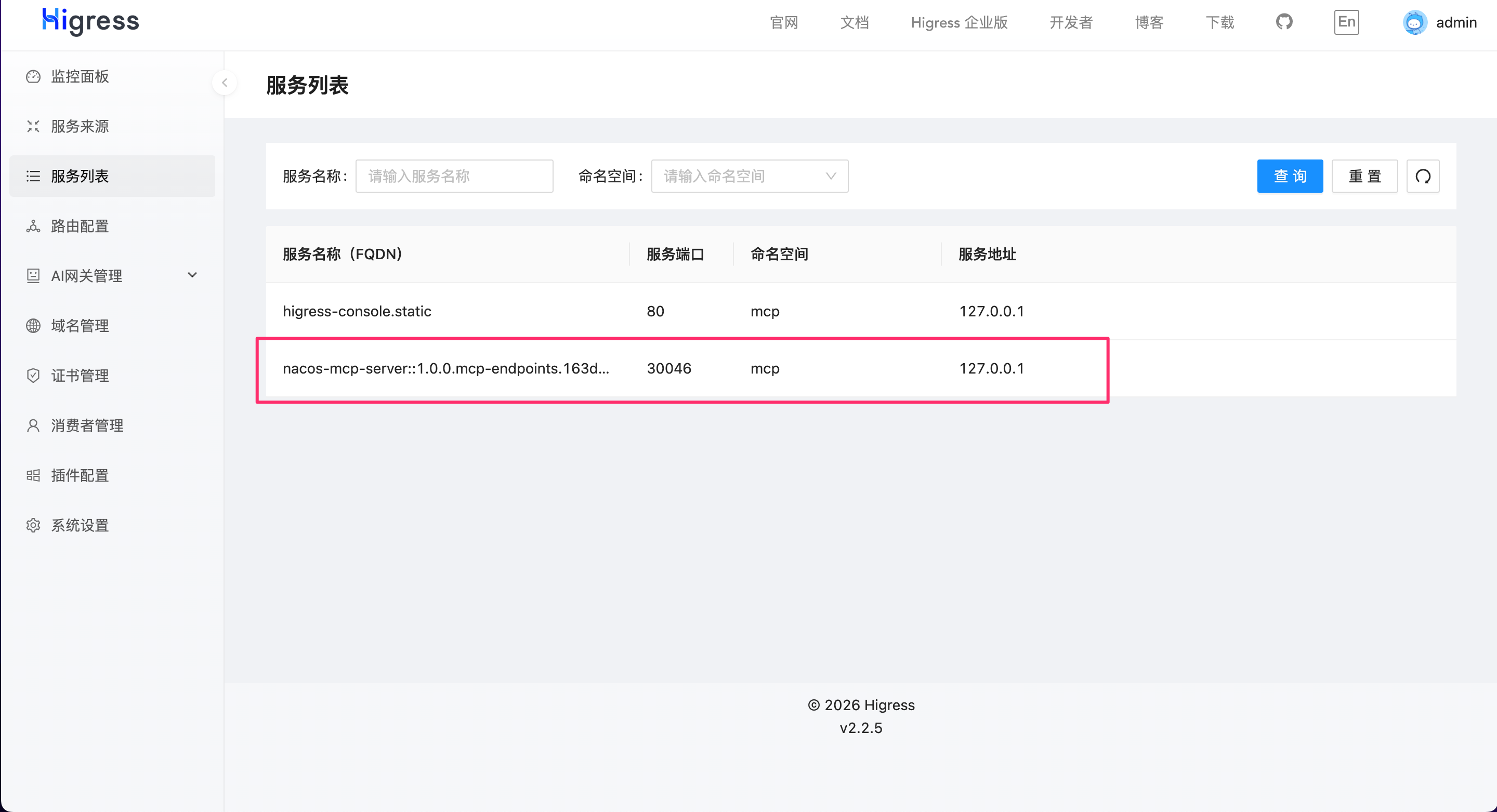Click the 证书管理 shield icon
Image resolution: width=1497 pixels, height=812 pixels.
33,376
